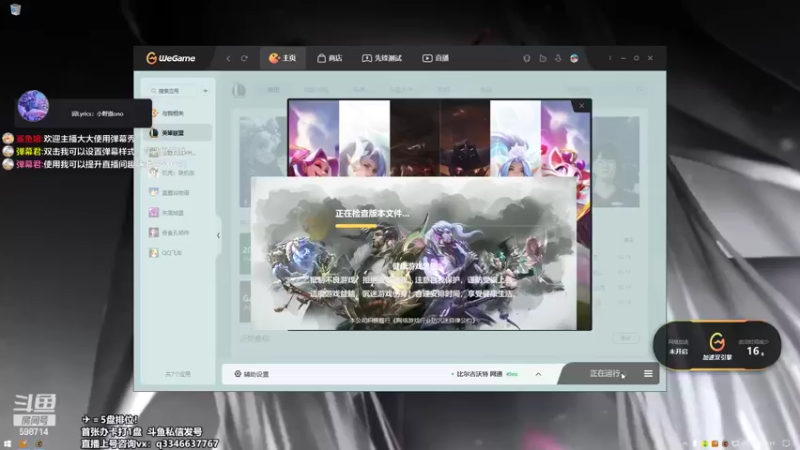Click the 正在运行 button
This screenshot has height=450, width=800.
[x=605, y=373]
